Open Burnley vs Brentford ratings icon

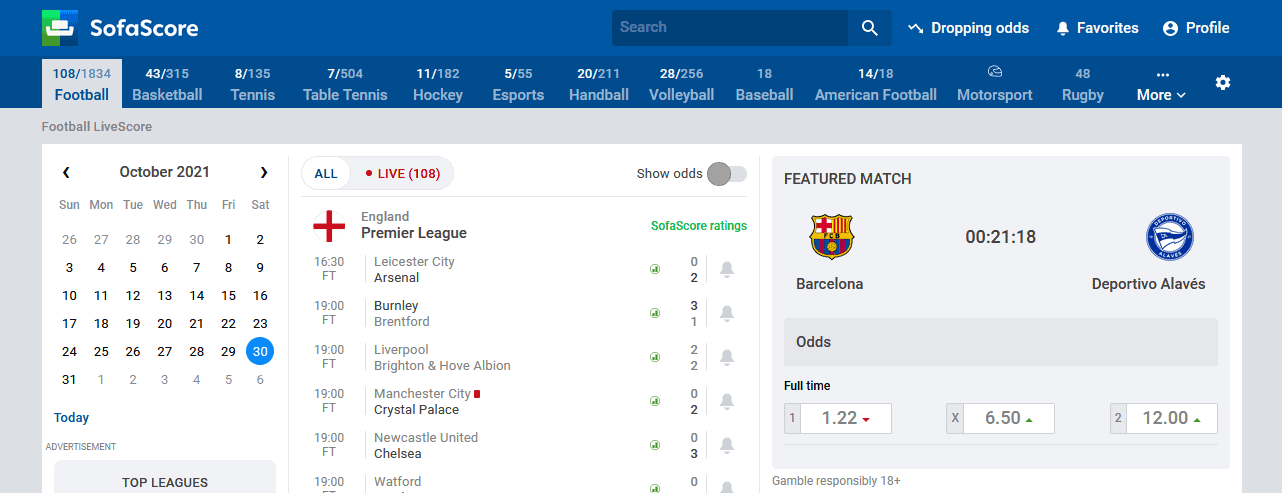pyautogui.click(x=655, y=313)
